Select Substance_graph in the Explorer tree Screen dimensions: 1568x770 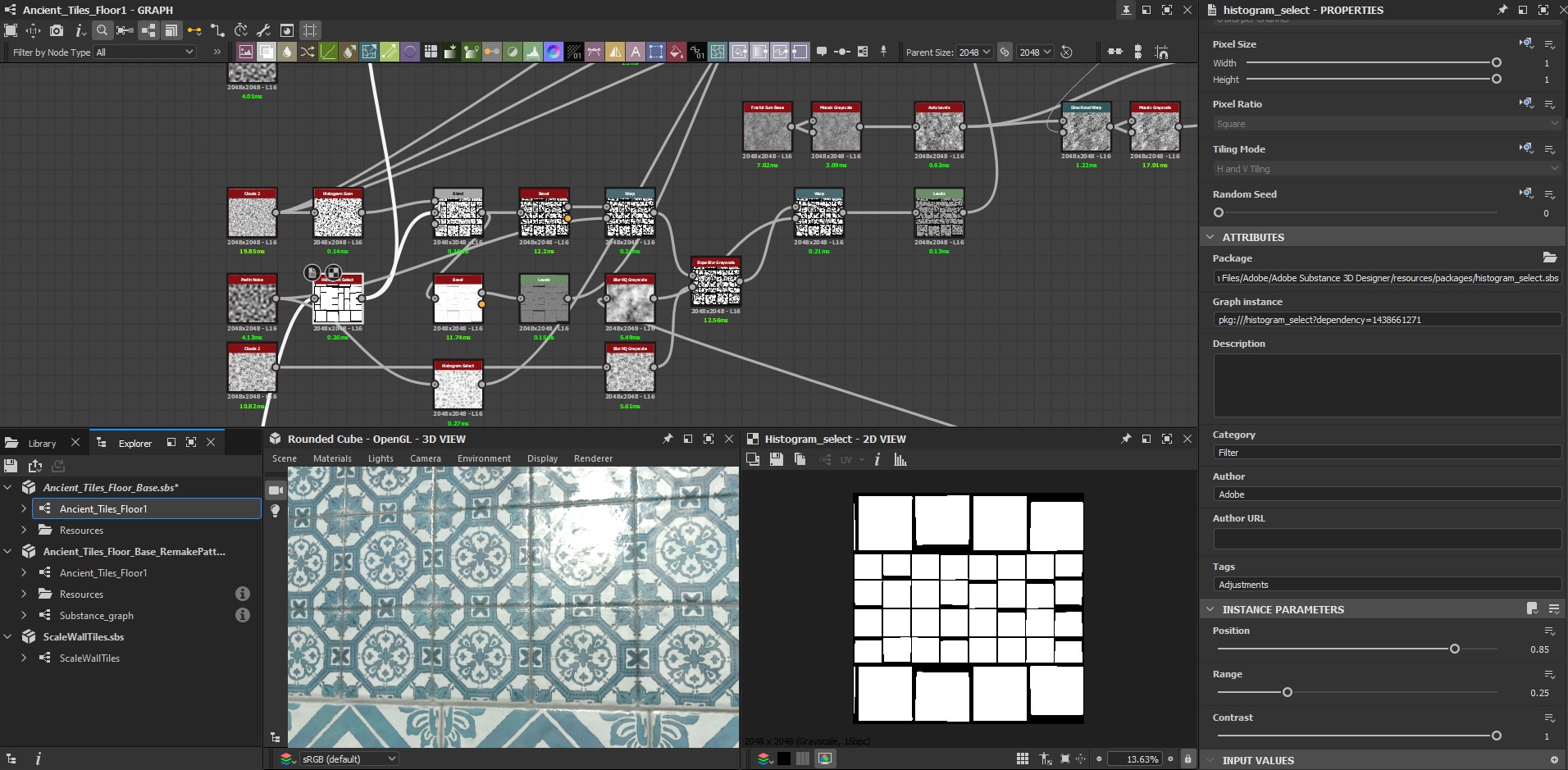click(x=96, y=615)
